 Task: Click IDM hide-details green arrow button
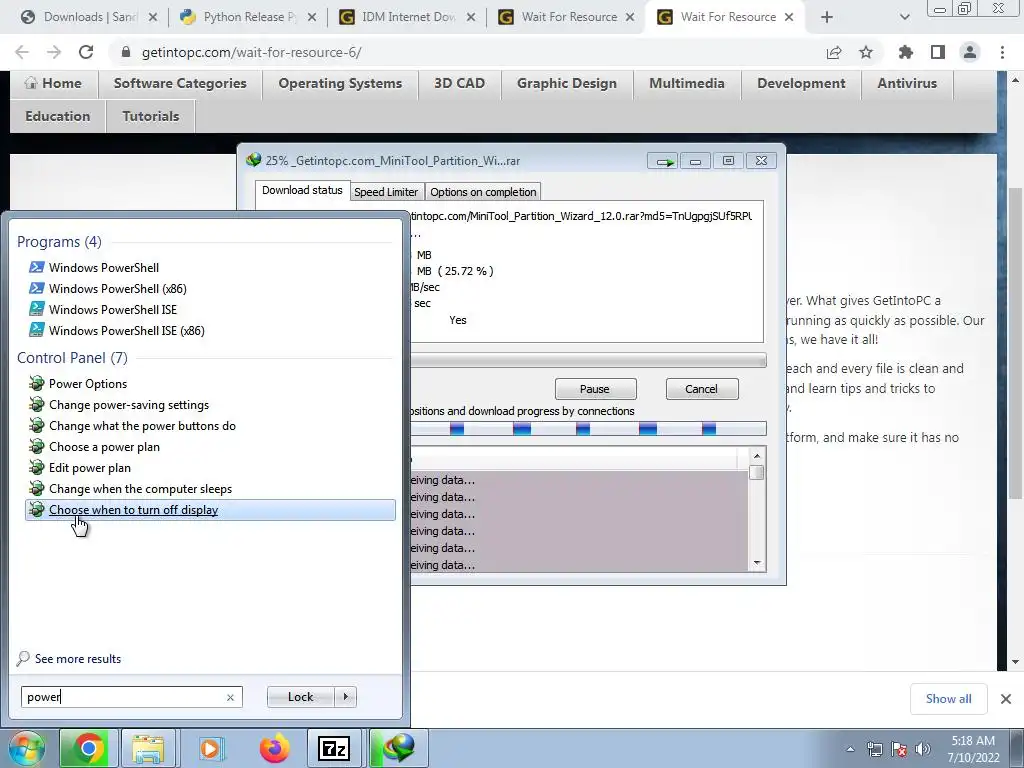pos(664,161)
